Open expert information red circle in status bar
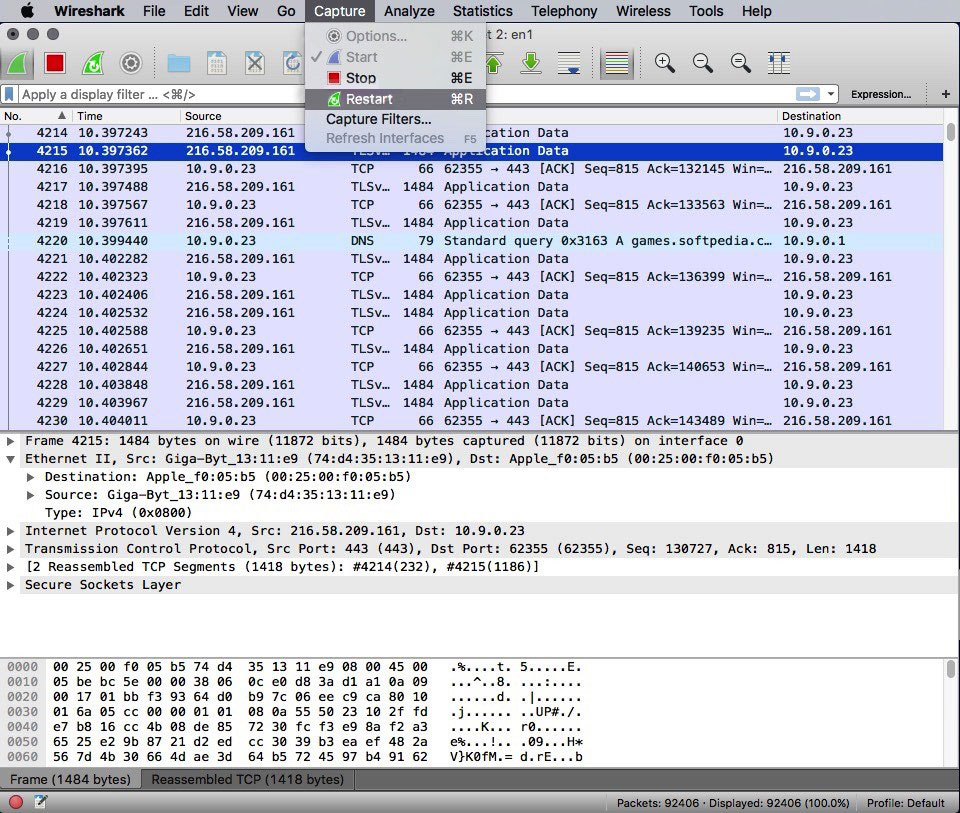This screenshot has height=813, width=960. tap(16, 802)
